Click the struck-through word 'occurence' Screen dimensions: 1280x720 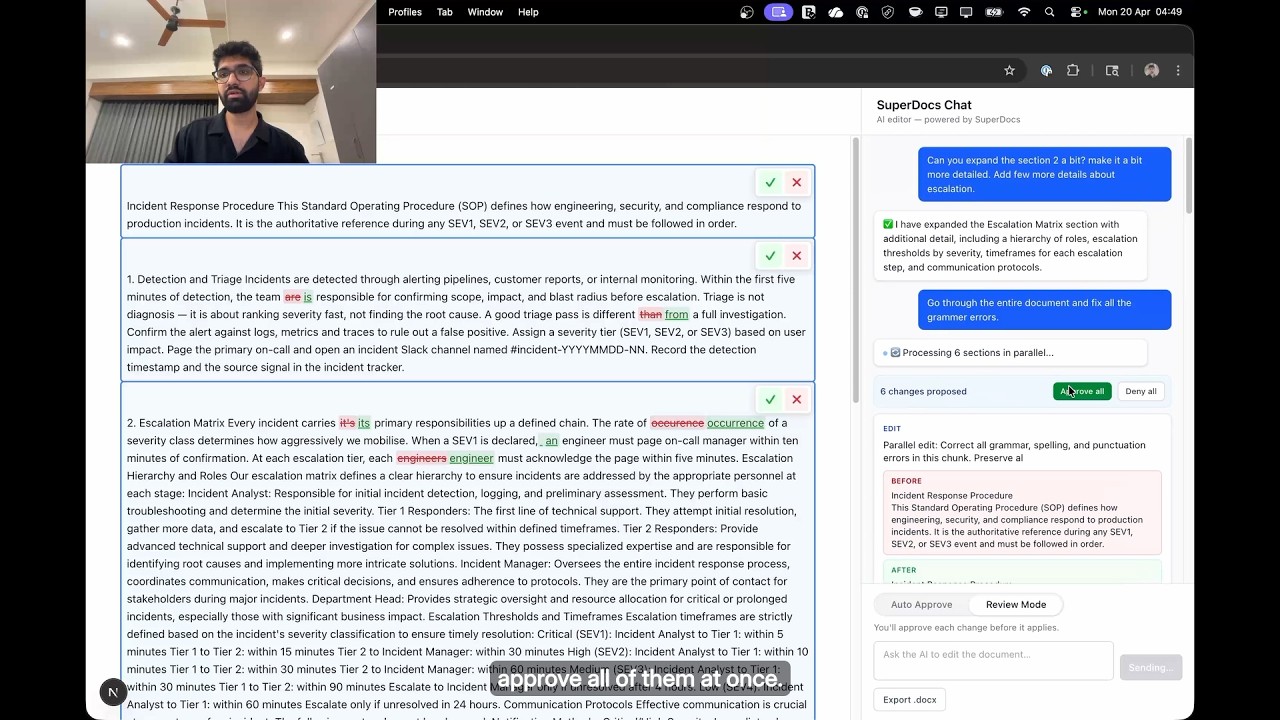tap(677, 423)
